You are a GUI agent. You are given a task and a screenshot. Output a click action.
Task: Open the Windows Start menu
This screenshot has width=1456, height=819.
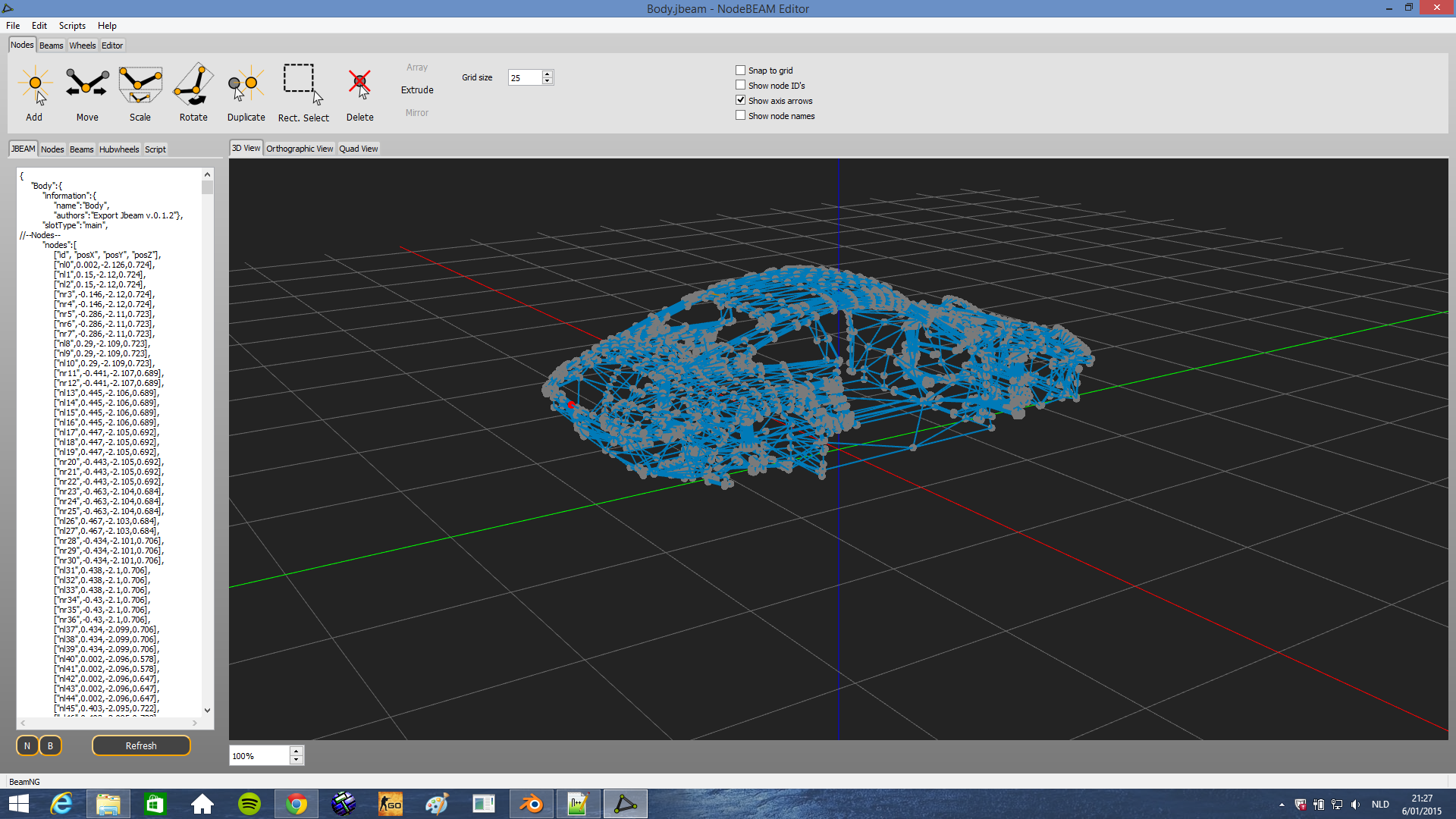18,804
